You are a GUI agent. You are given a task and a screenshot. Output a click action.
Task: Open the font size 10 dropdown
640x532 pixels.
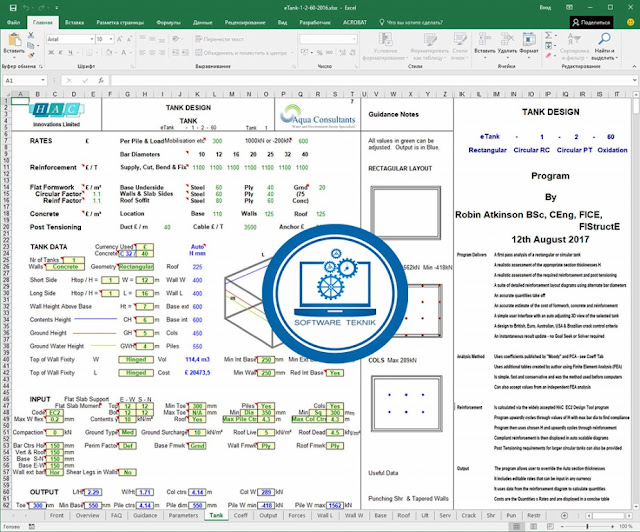click(111, 39)
